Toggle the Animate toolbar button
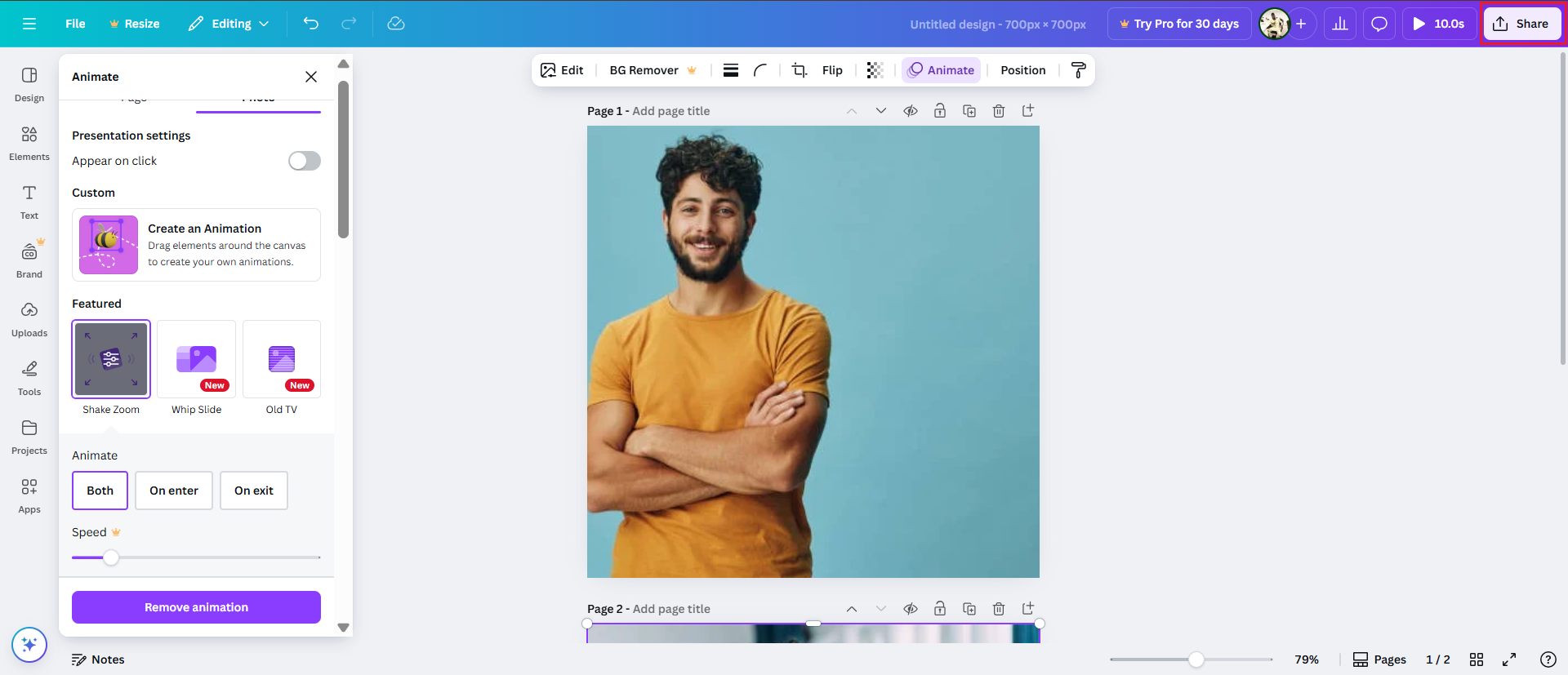This screenshot has height=675, width=1568. pos(941,70)
